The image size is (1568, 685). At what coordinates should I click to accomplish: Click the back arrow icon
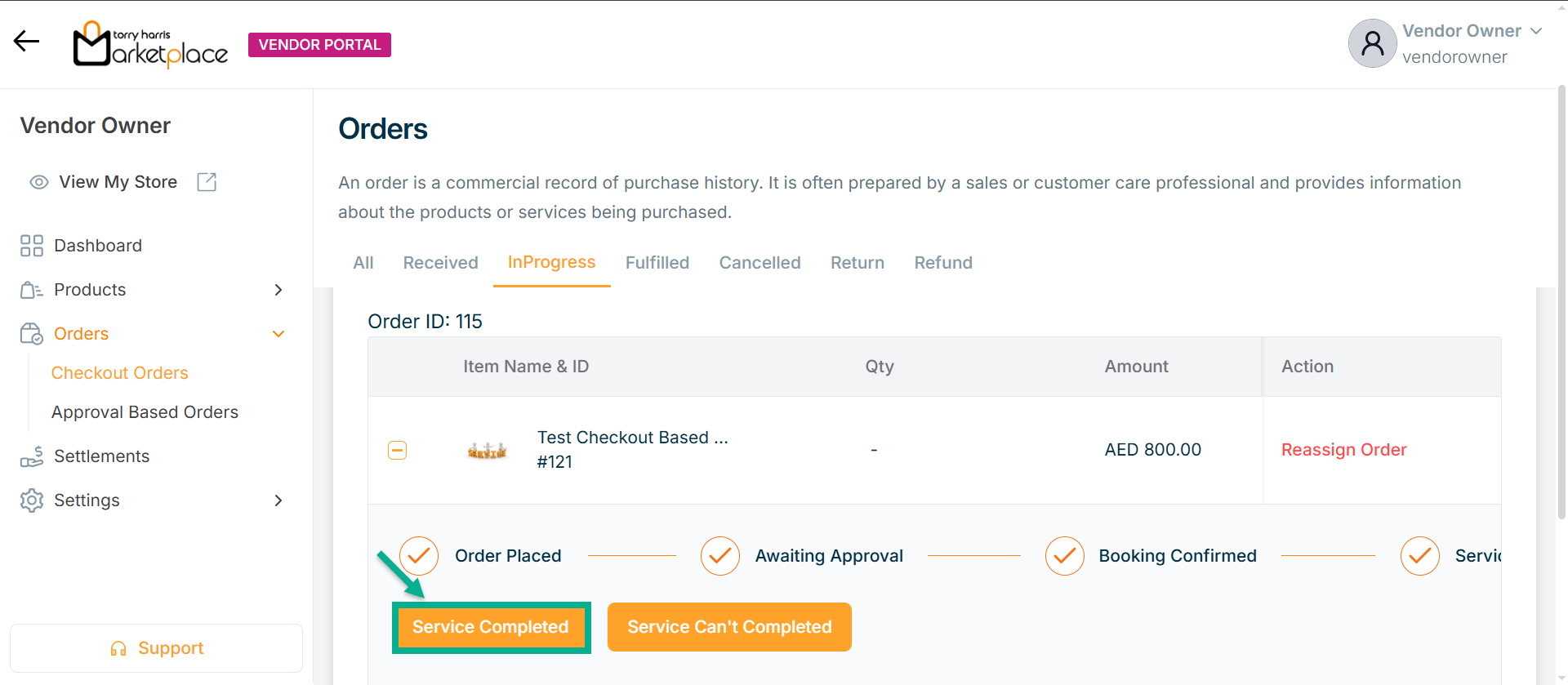tap(26, 41)
